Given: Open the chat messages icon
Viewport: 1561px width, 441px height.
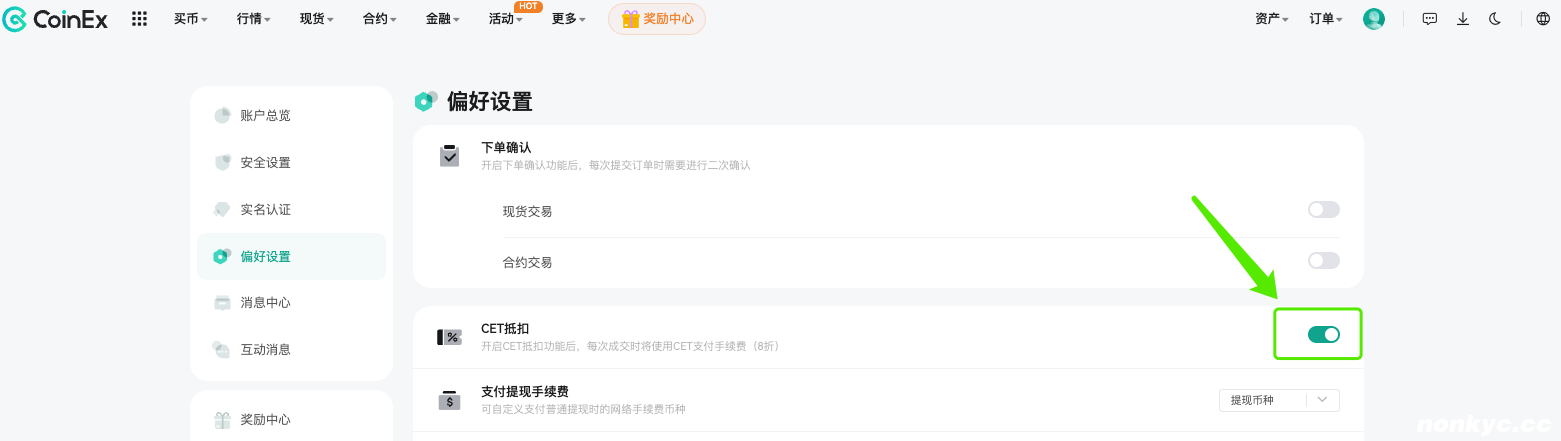Looking at the screenshot, I should point(1430,19).
